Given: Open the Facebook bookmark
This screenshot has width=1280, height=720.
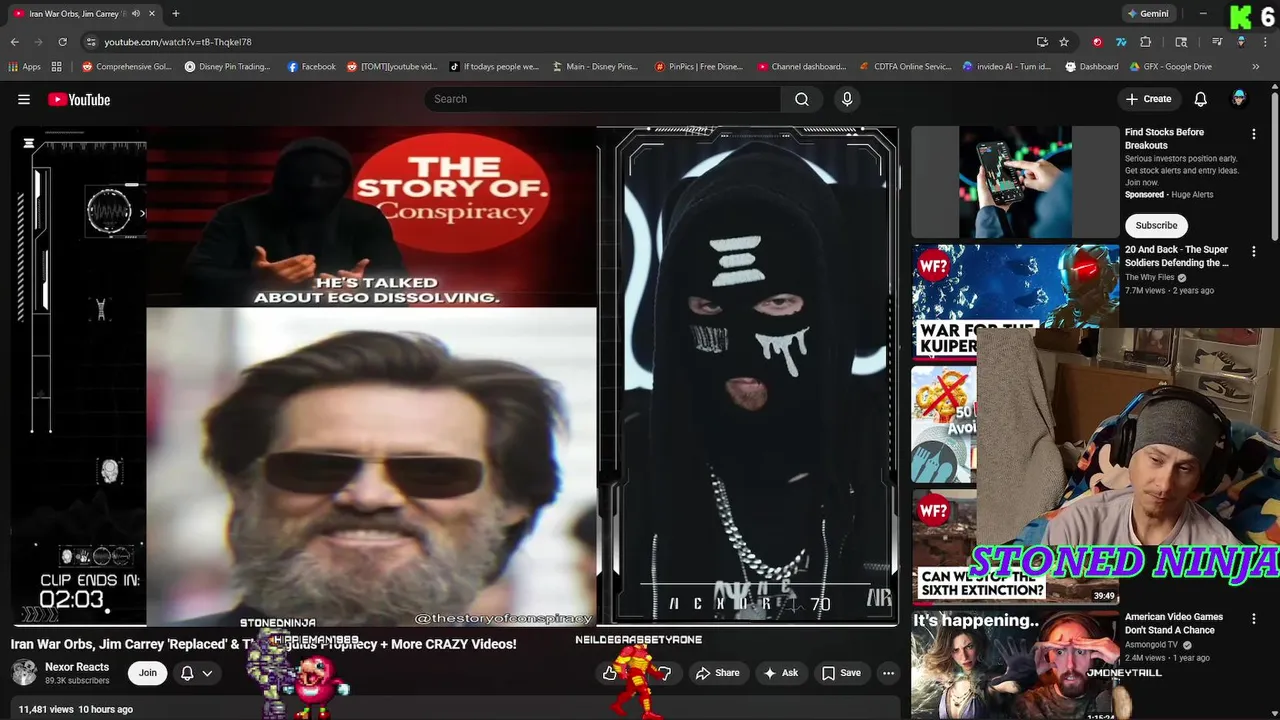Looking at the screenshot, I should pyautogui.click(x=311, y=67).
